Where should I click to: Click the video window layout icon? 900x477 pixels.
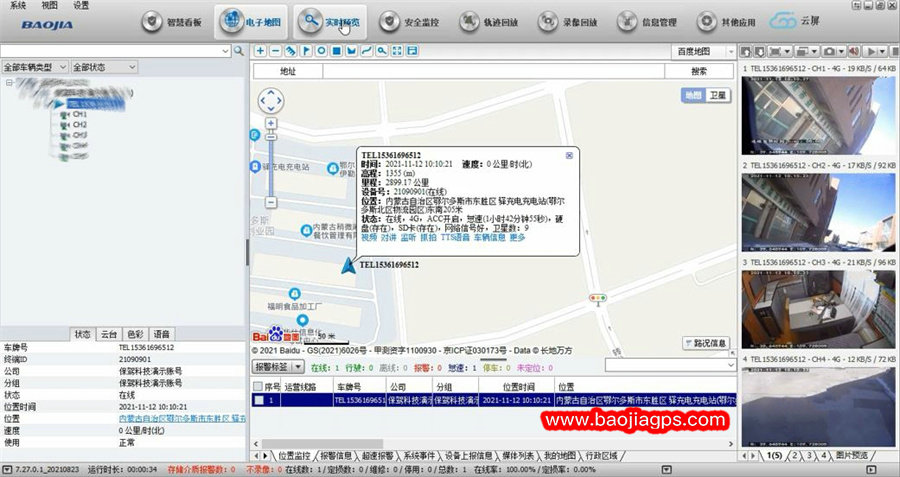802,52
